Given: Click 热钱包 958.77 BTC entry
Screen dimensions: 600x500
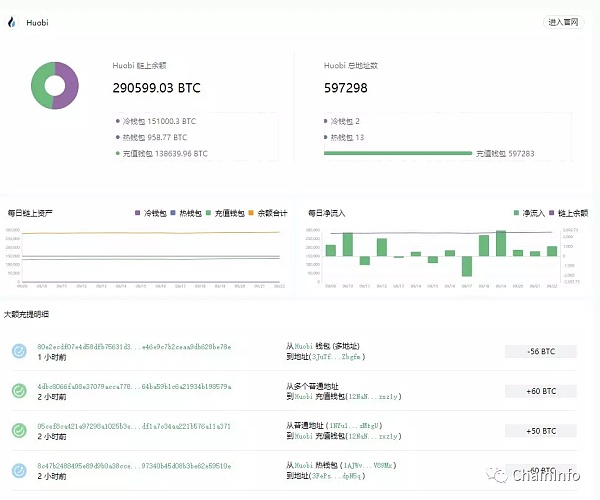Looking at the screenshot, I should (x=152, y=137).
